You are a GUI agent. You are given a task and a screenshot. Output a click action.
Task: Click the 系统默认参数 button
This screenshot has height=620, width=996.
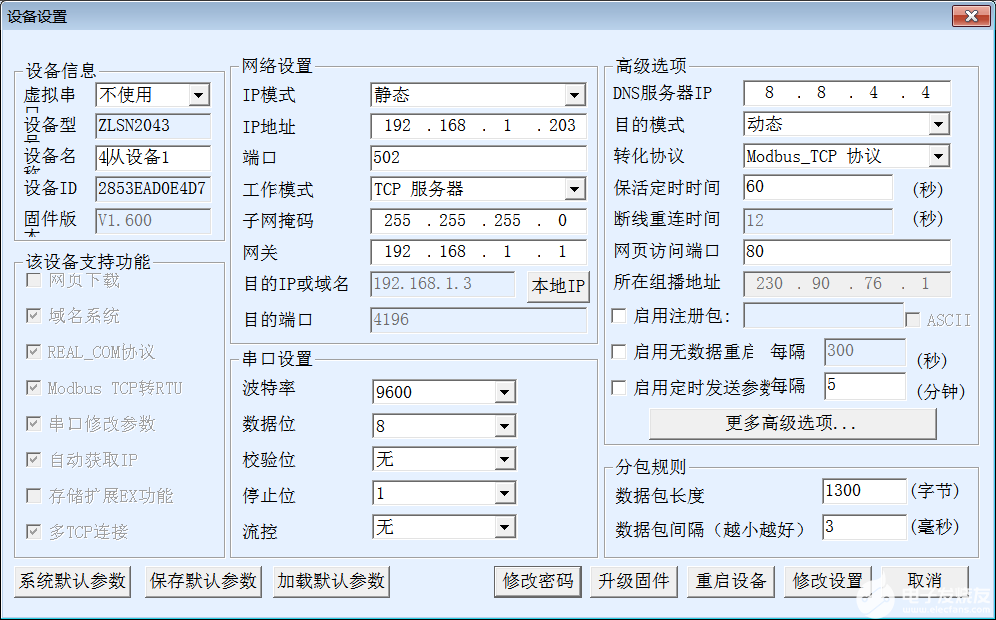72,581
